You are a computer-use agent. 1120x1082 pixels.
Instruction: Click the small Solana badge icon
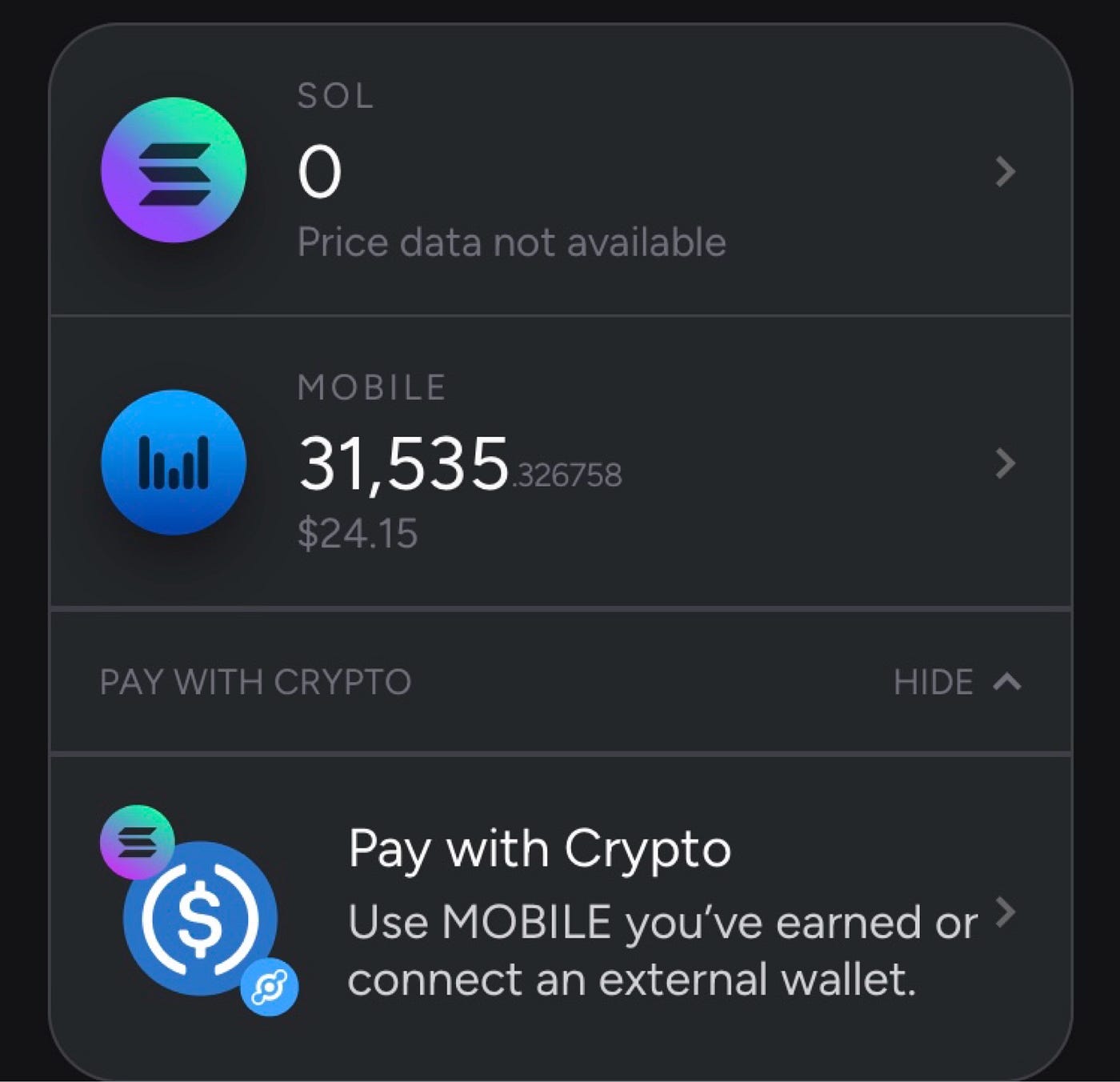pos(138,842)
